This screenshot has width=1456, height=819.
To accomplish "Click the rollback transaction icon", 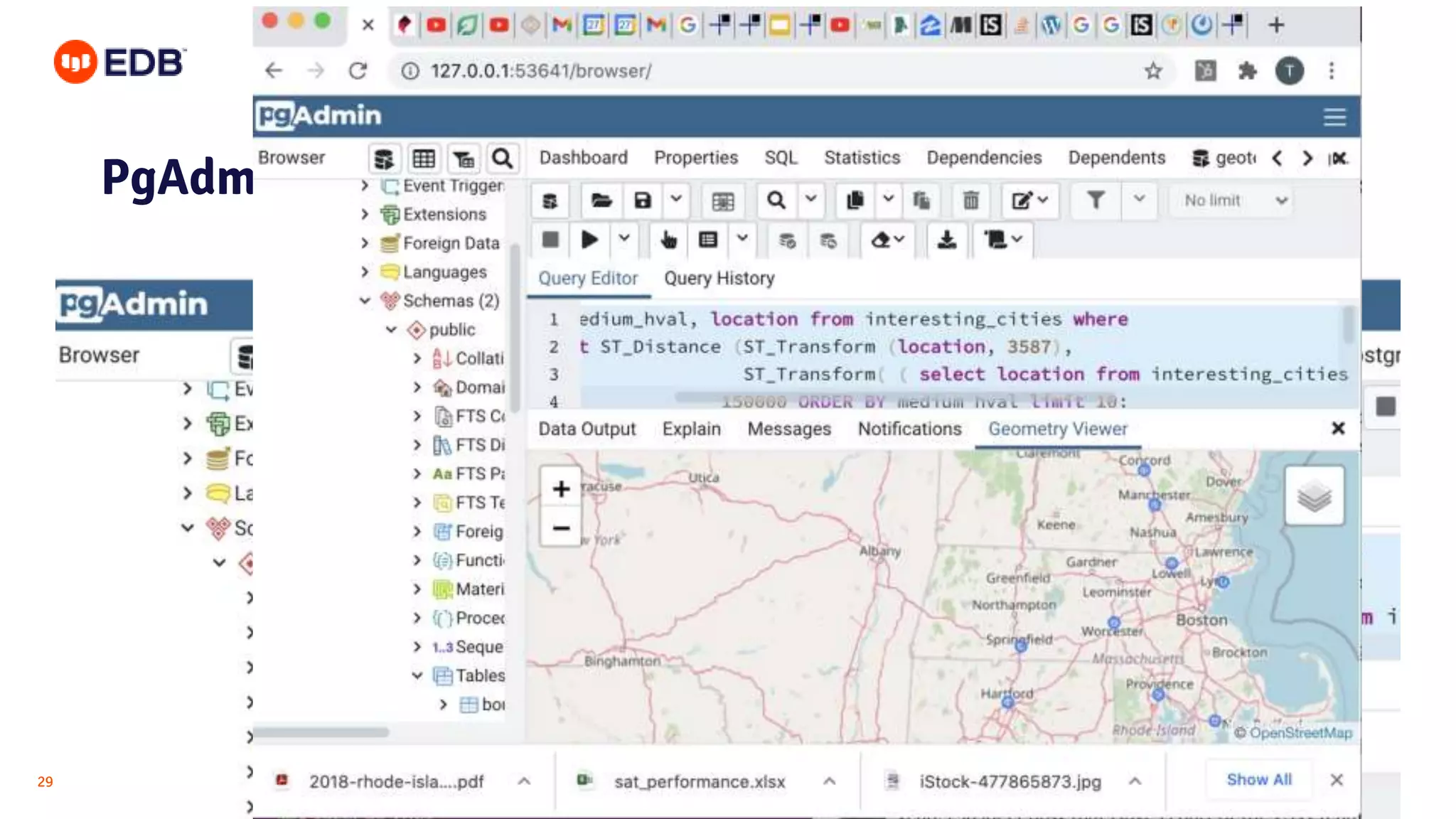I will (x=828, y=240).
